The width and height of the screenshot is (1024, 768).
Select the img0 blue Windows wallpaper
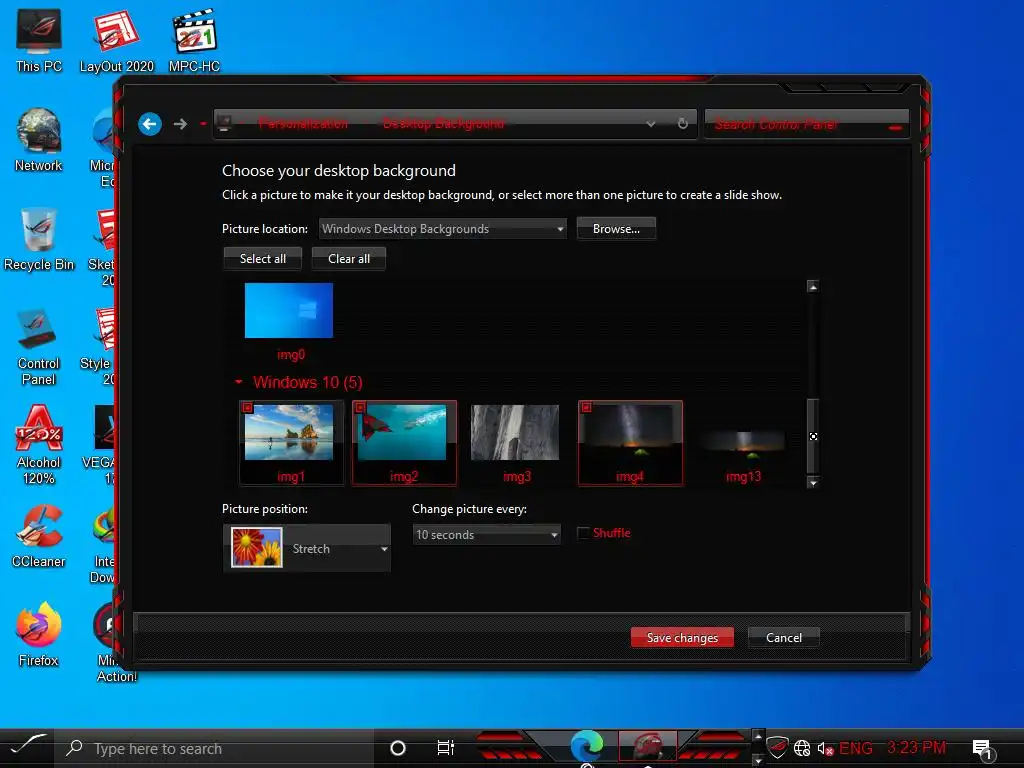tap(289, 311)
